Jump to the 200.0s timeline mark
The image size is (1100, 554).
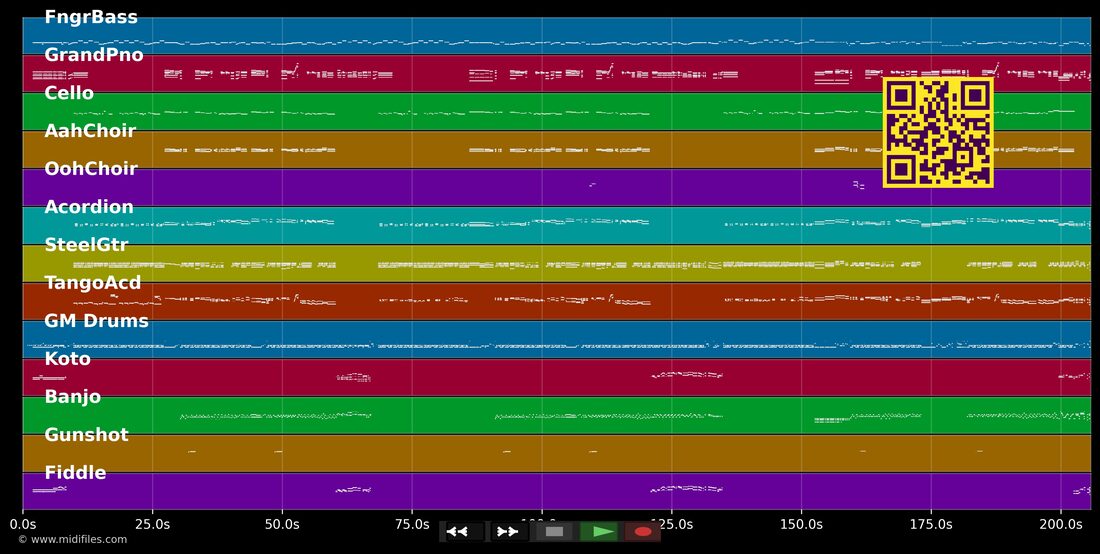(1061, 524)
